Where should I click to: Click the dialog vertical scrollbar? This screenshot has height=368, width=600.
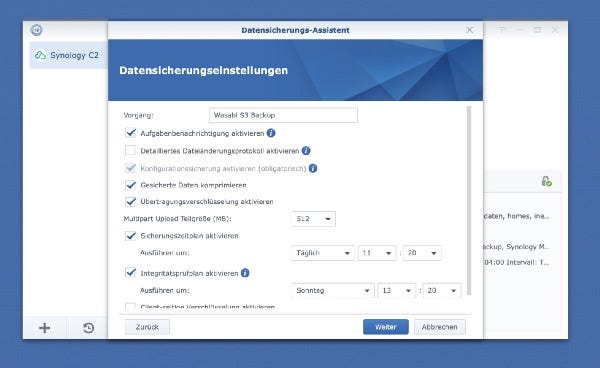[x=469, y=200]
